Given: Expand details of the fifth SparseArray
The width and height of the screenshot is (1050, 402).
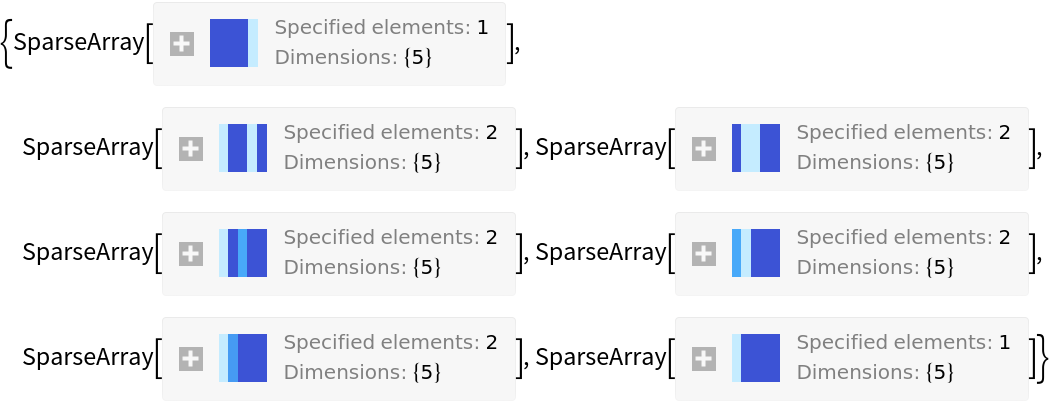Looking at the screenshot, I should pos(703,254).
